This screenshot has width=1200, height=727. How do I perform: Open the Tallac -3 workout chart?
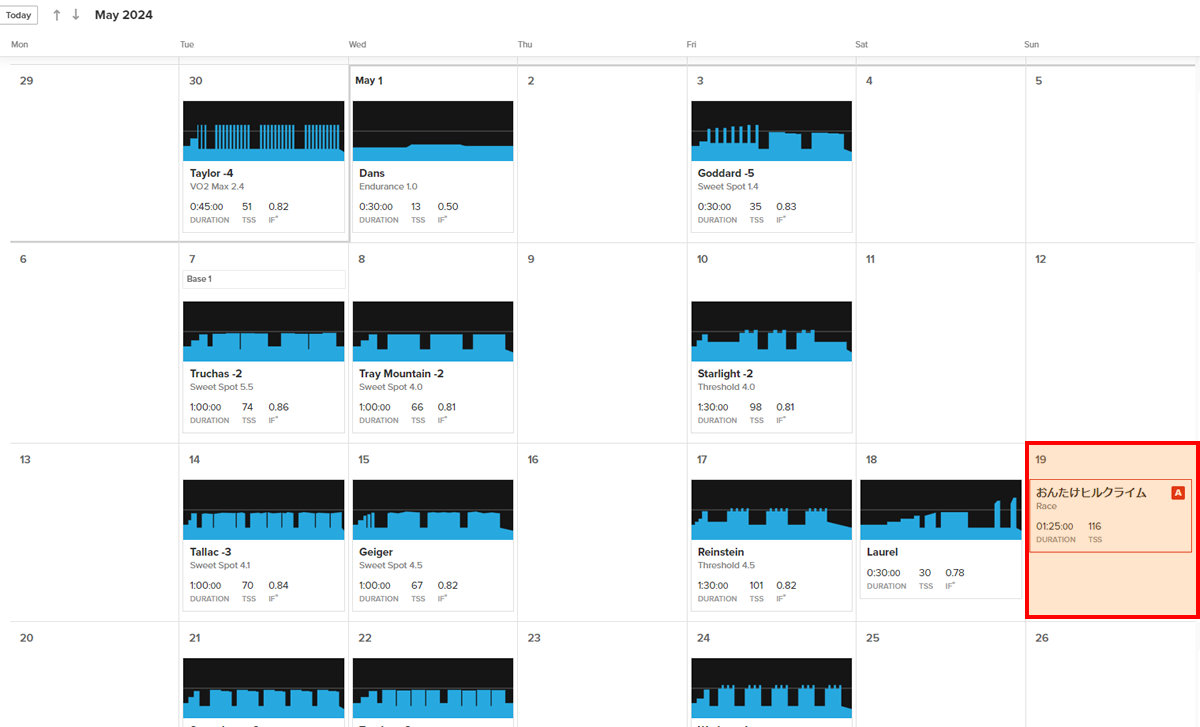pyautogui.click(x=264, y=510)
